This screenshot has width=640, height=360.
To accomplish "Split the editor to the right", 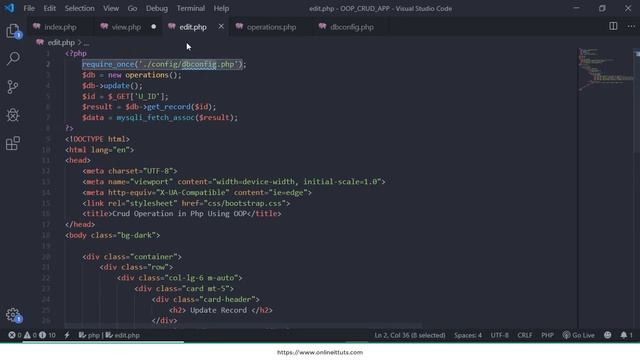I will pos(613,26).
